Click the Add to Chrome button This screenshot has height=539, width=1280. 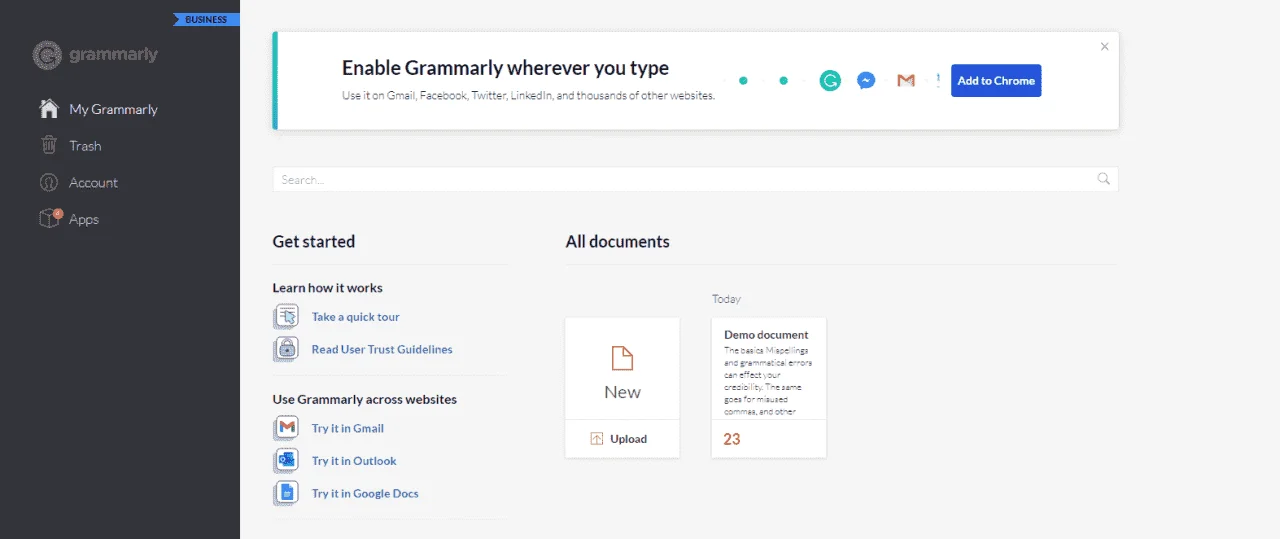[x=996, y=81]
